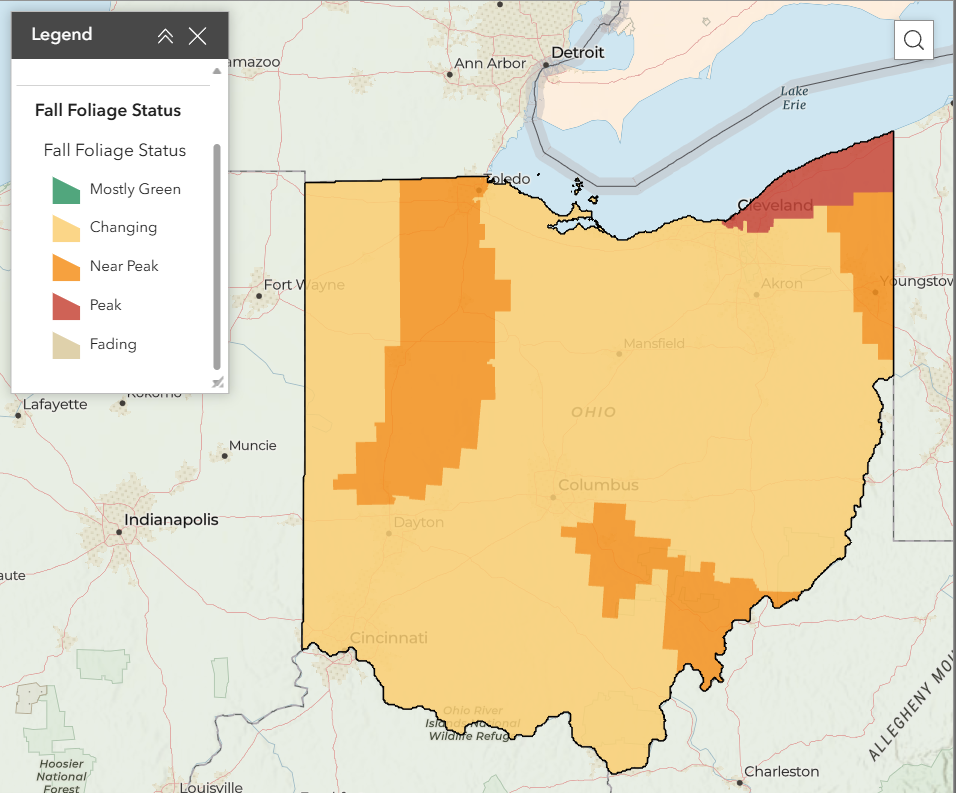The width and height of the screenshot is (956, 793).
Task: Click the Dayton city marker
Action: tap(389, 532)
